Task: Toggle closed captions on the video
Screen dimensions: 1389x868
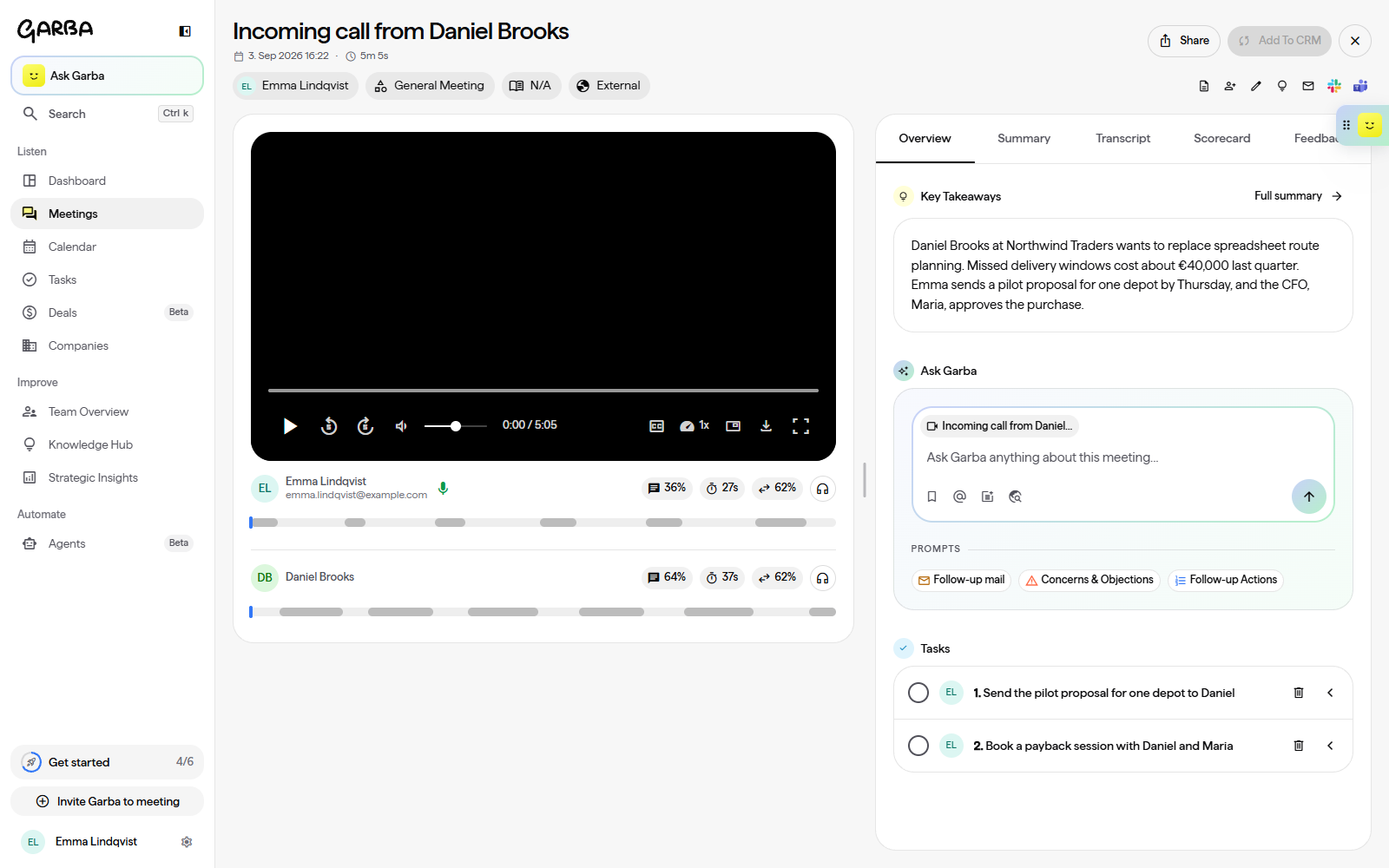Action: tap(657, 426)
